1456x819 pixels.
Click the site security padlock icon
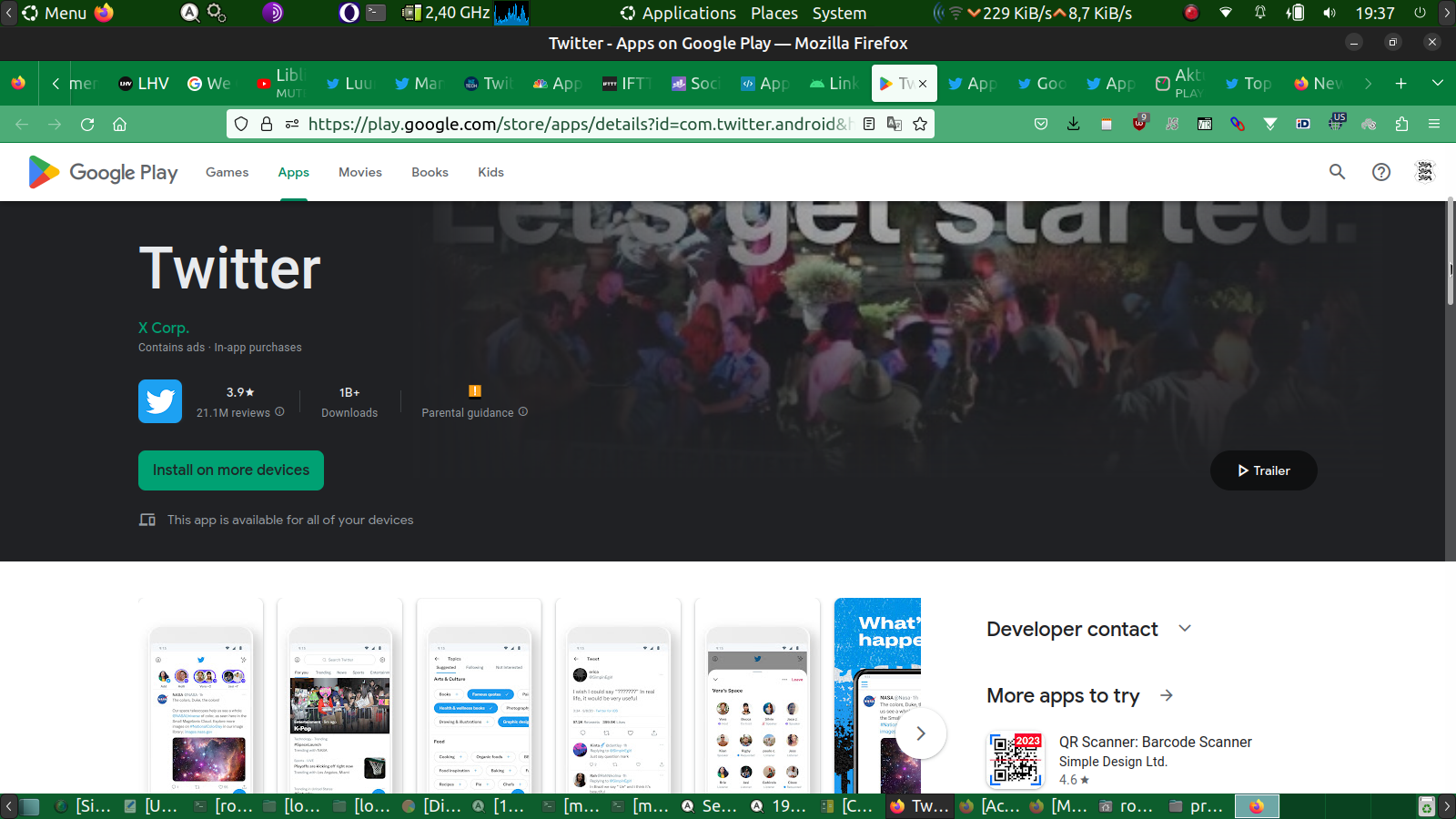click(x=267, y=124)
